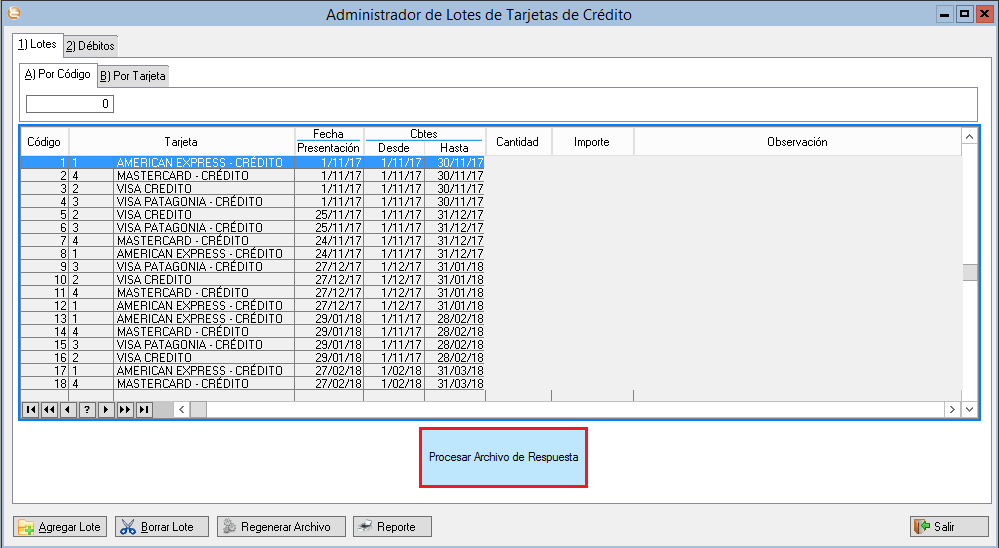Click the question mark navigator button
The width and height of the screenshot is (999, 548).
87,410
